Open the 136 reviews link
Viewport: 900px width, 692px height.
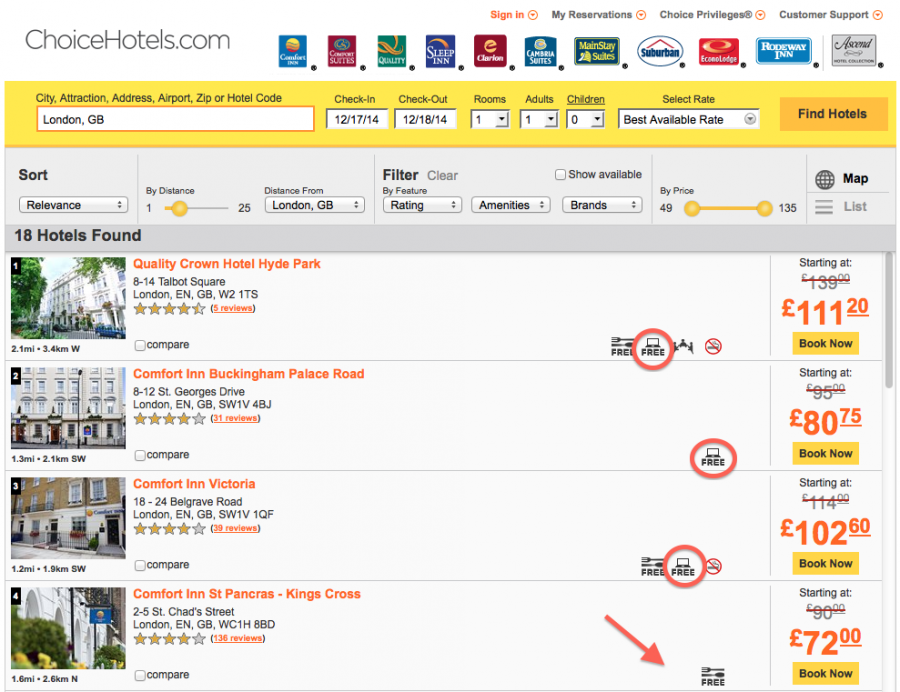click(x=238, y=639)
